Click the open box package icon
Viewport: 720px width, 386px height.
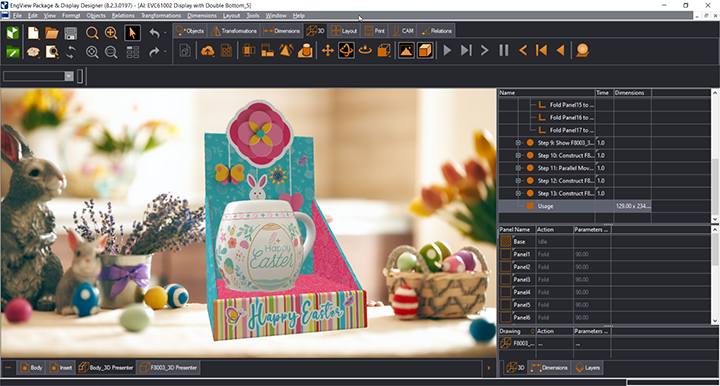click(x=33, y=52)
